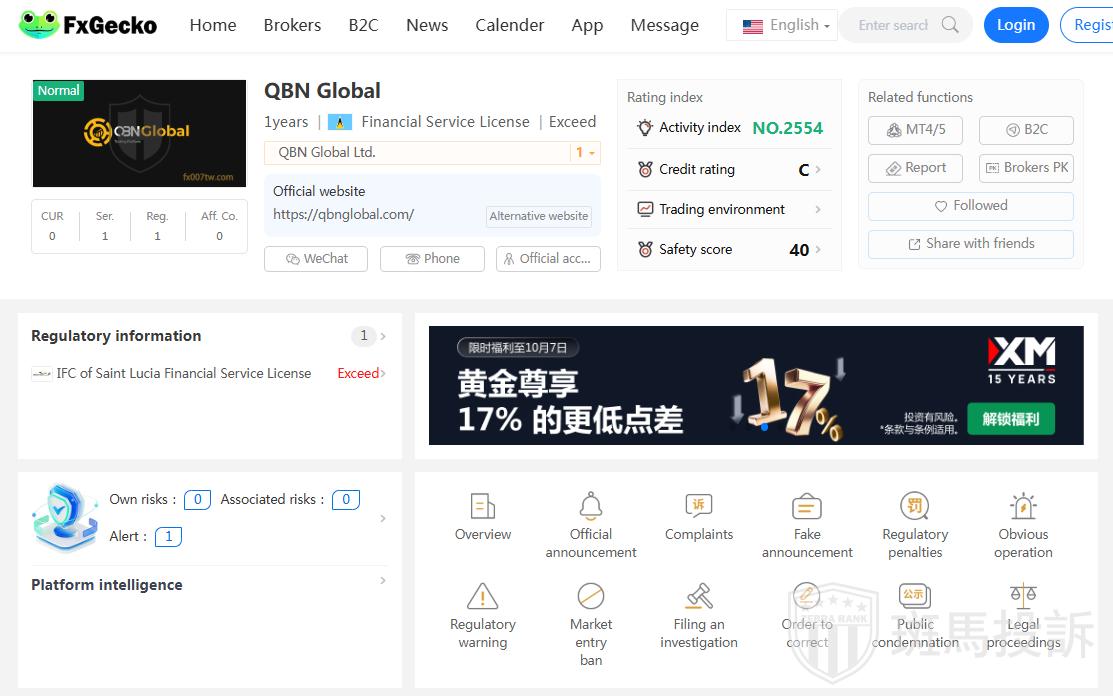
Task: Open the Brokers menu item
Action: [292, 26]
